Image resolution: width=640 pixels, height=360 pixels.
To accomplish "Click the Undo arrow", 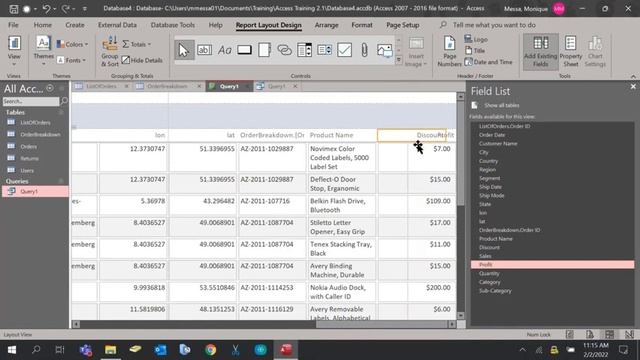I will 46,9.
